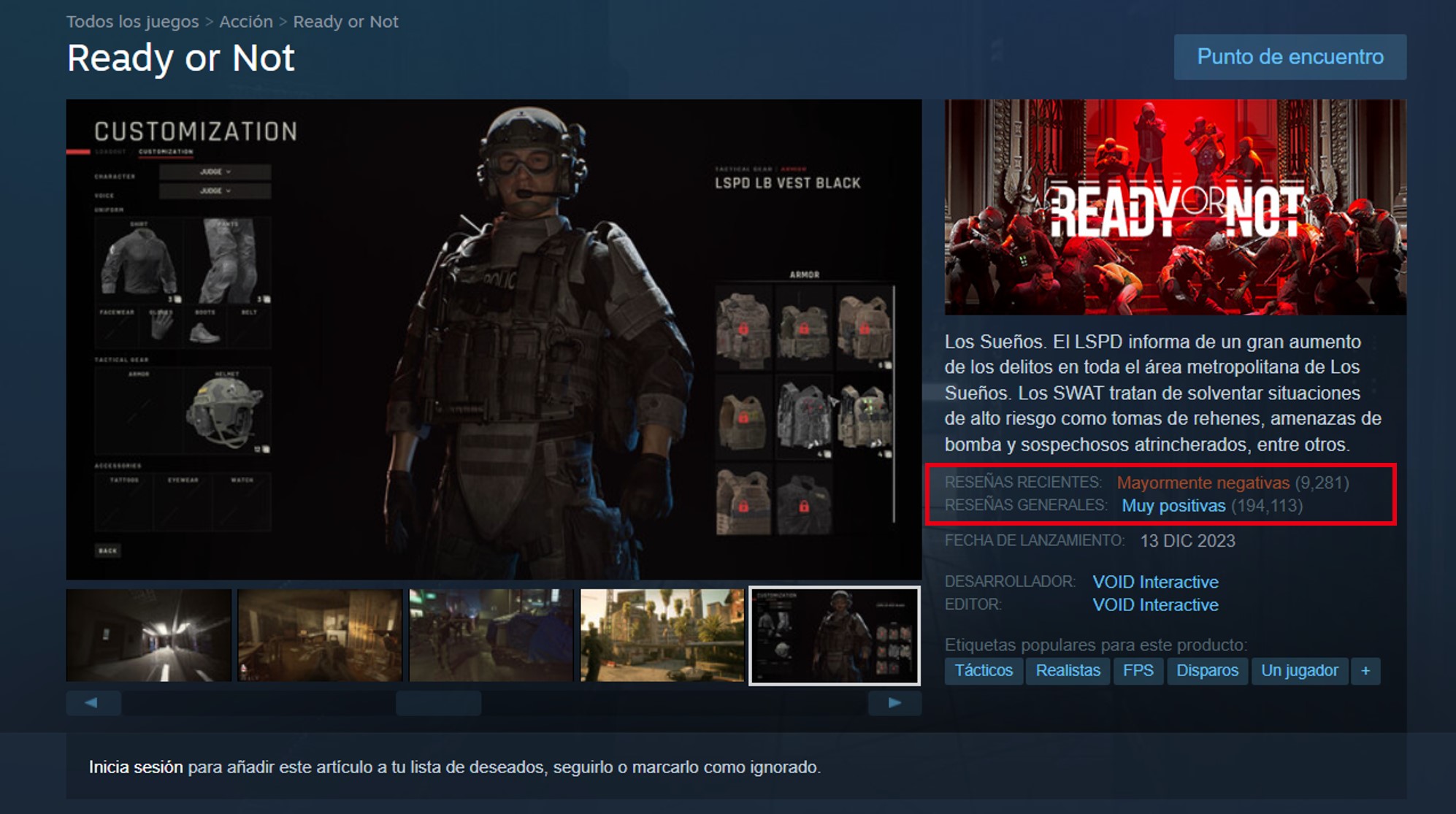Click the main customization screenshot

pyautogui.click(x=494, y=339)
